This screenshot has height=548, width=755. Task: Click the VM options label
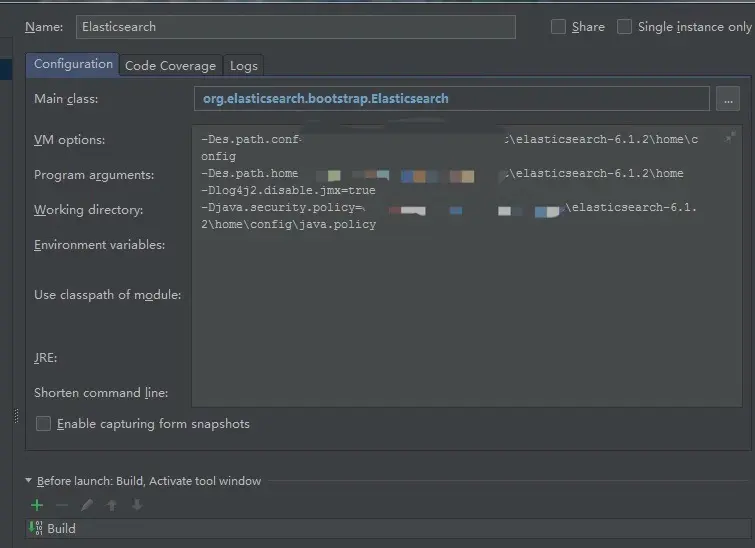point(69,140)
